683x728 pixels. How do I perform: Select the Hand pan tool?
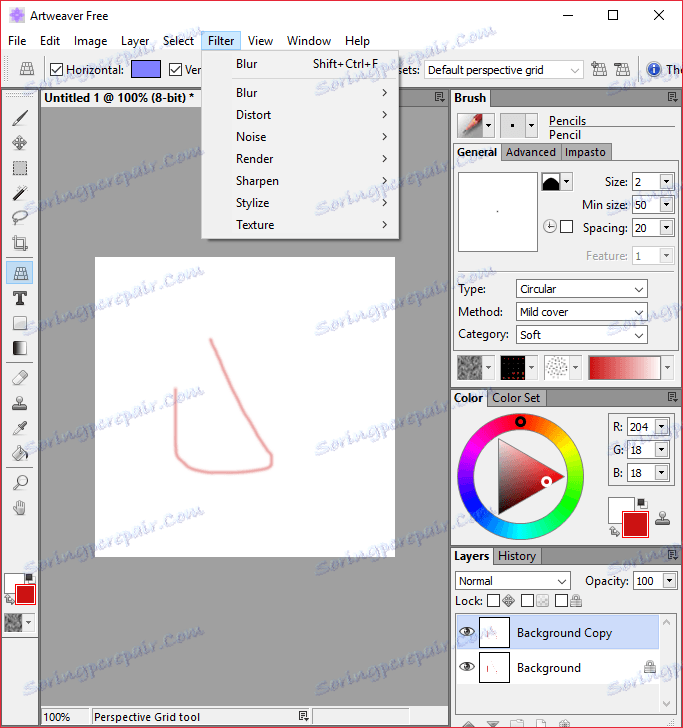click(20, 508)
